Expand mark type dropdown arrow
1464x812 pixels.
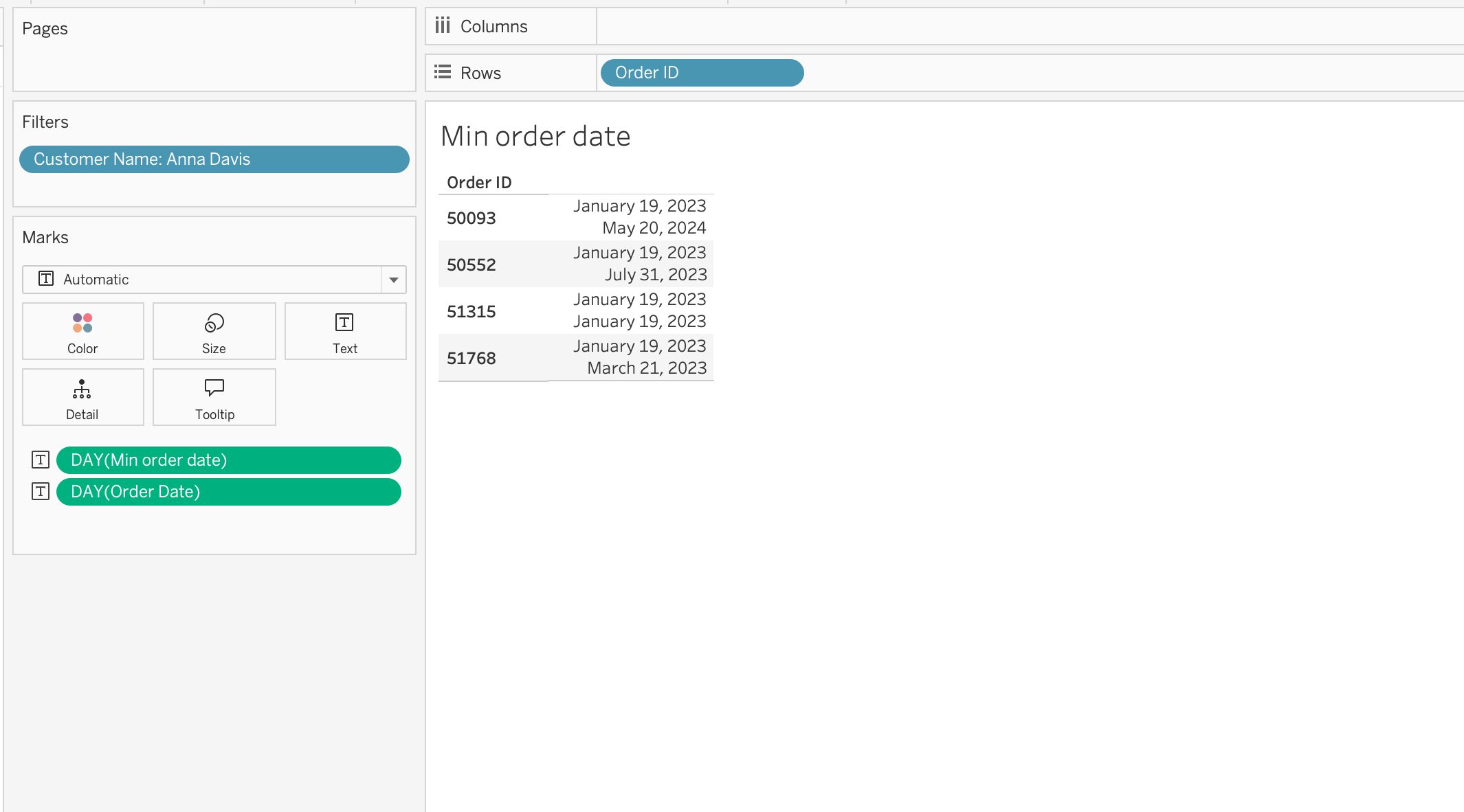coord(394,280)
